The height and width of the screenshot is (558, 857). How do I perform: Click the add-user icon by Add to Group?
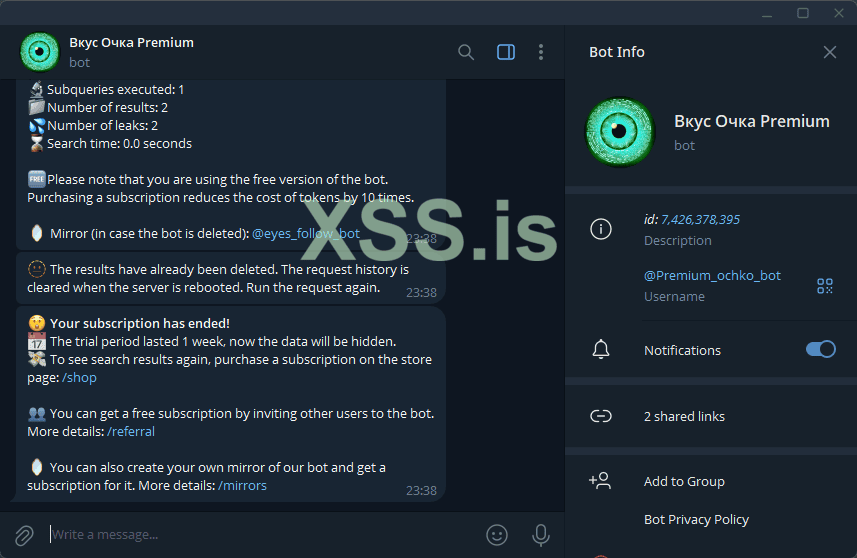coord(600,481)
